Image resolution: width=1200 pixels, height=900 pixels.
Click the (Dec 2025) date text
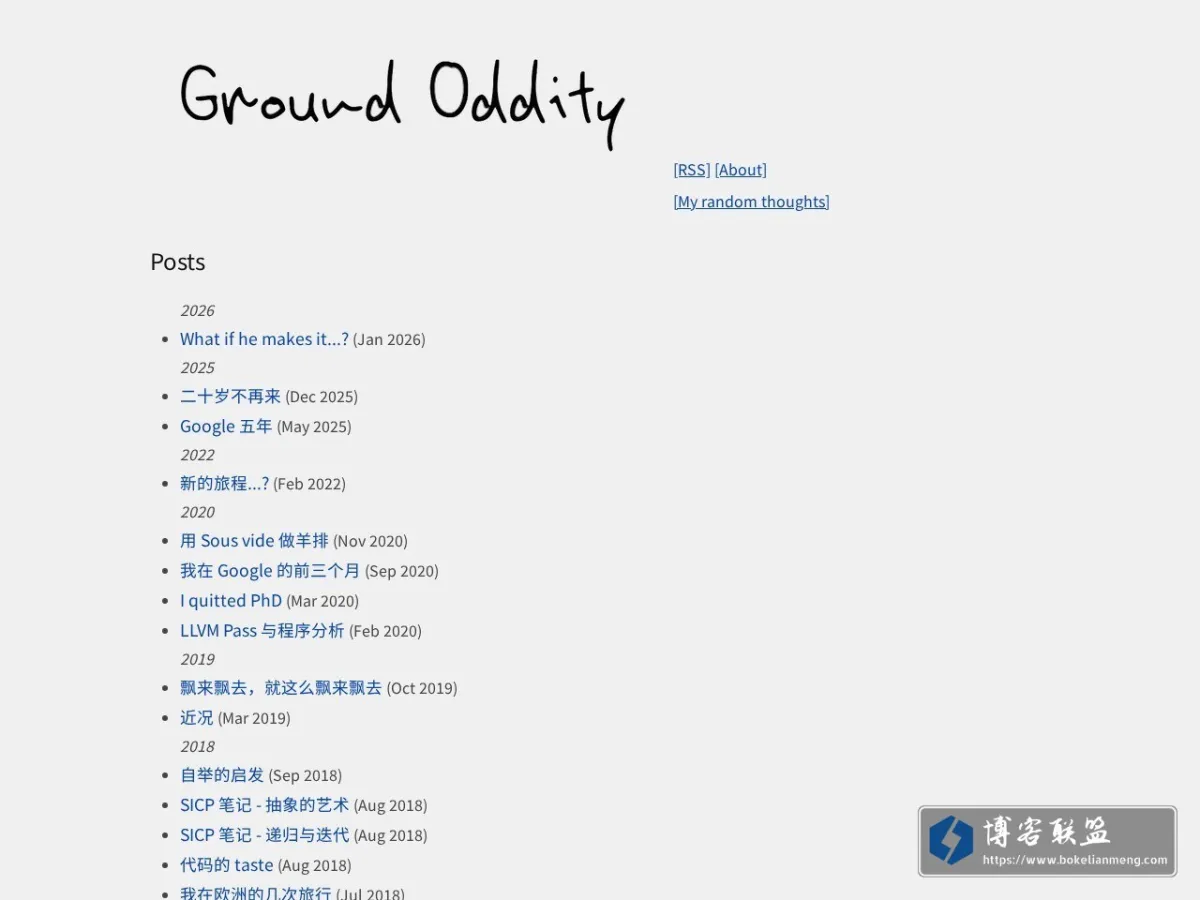[x=322, y=396]
